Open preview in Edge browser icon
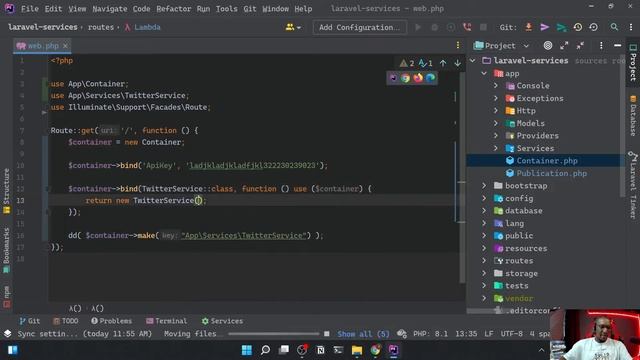The width and height of the screenshot is (640, 360). pyautogui.click(x=431, y=78)
